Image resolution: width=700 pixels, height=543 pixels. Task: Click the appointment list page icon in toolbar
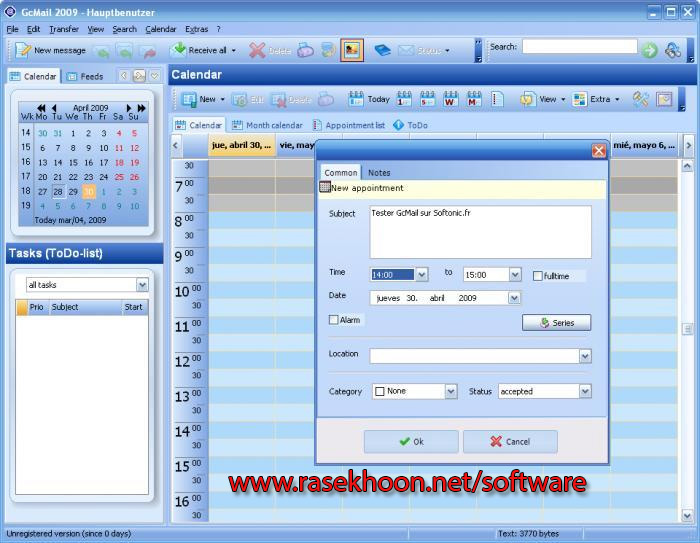[497, 99]
